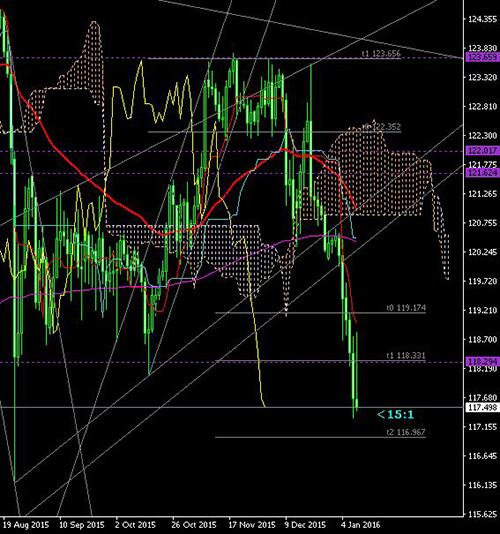Viewport: 500px width, 534px height.
Task: Click the 121.624 purple price tag
Action: pos(482,173)
